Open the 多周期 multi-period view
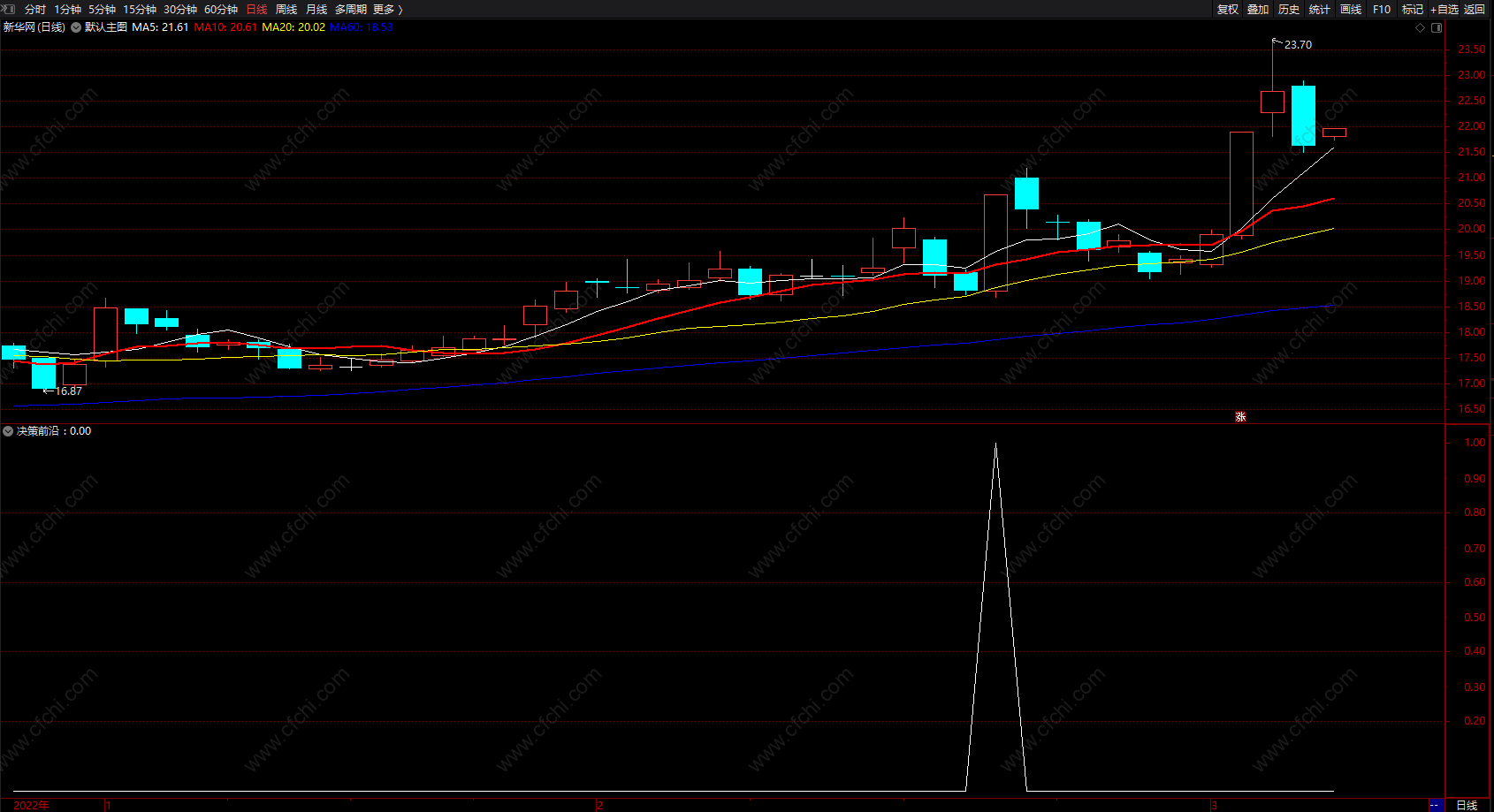Image resolution: width=1494 pixels, height=812 pixels. click(x=351, y=10)
